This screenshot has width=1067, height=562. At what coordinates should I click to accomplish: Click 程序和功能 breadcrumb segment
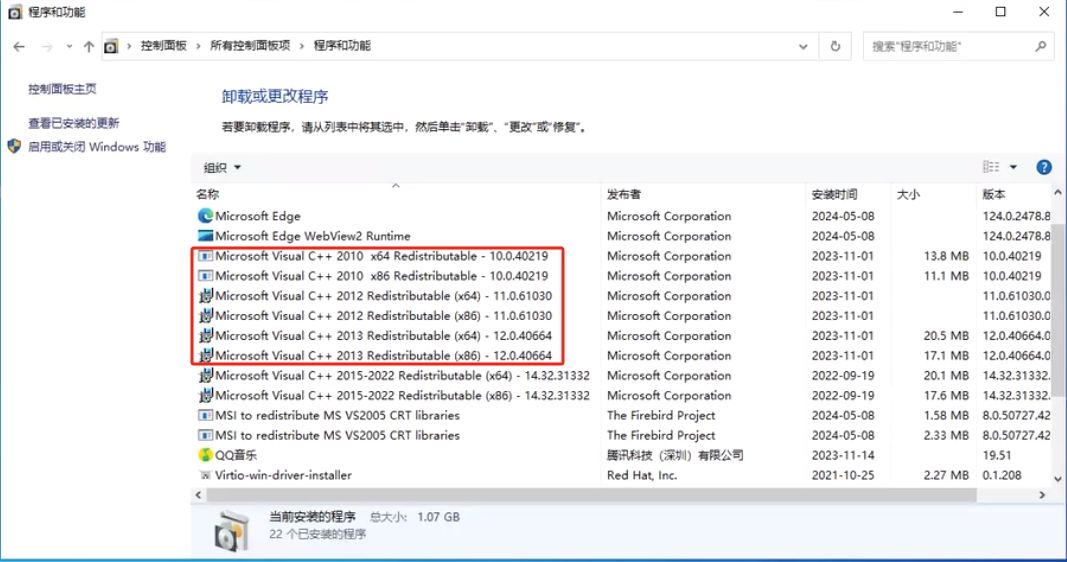coord(342,46)
